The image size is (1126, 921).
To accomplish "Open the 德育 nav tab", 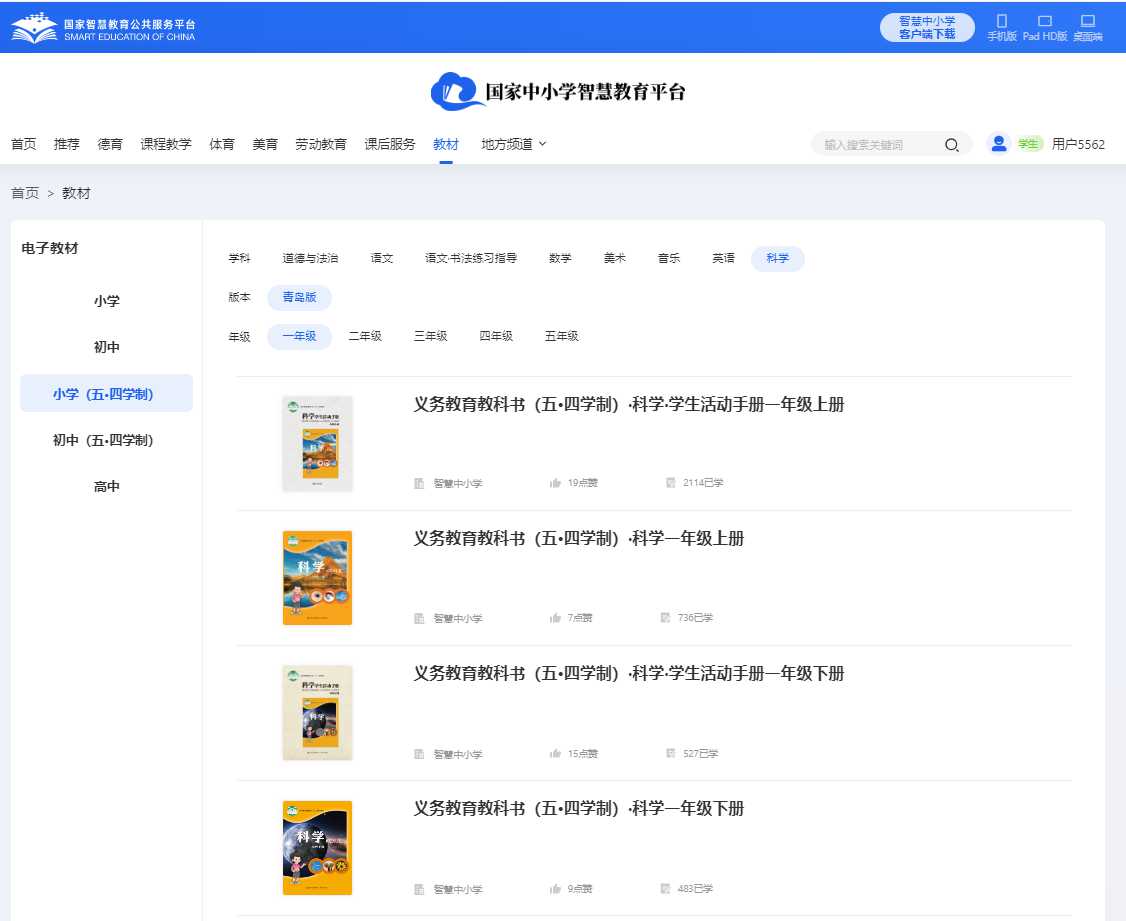I will (x=110, y=144).
